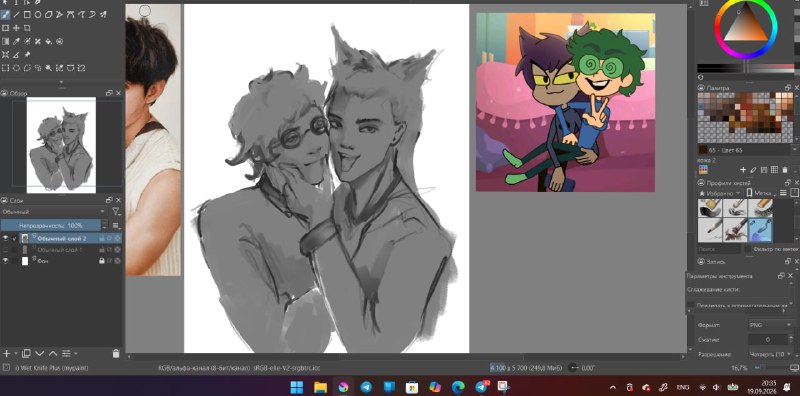Duplicate the current layer
The height and width of the screenshot is (396, 800).
(27, 353)
